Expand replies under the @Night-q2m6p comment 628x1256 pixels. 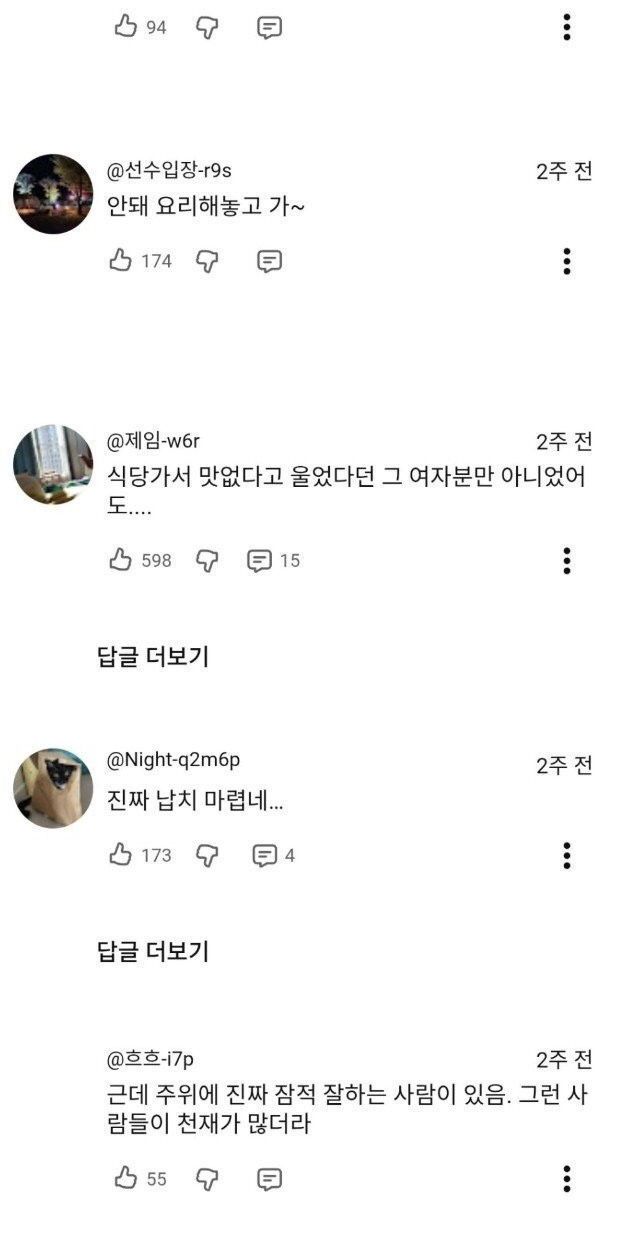coord(153,951)
